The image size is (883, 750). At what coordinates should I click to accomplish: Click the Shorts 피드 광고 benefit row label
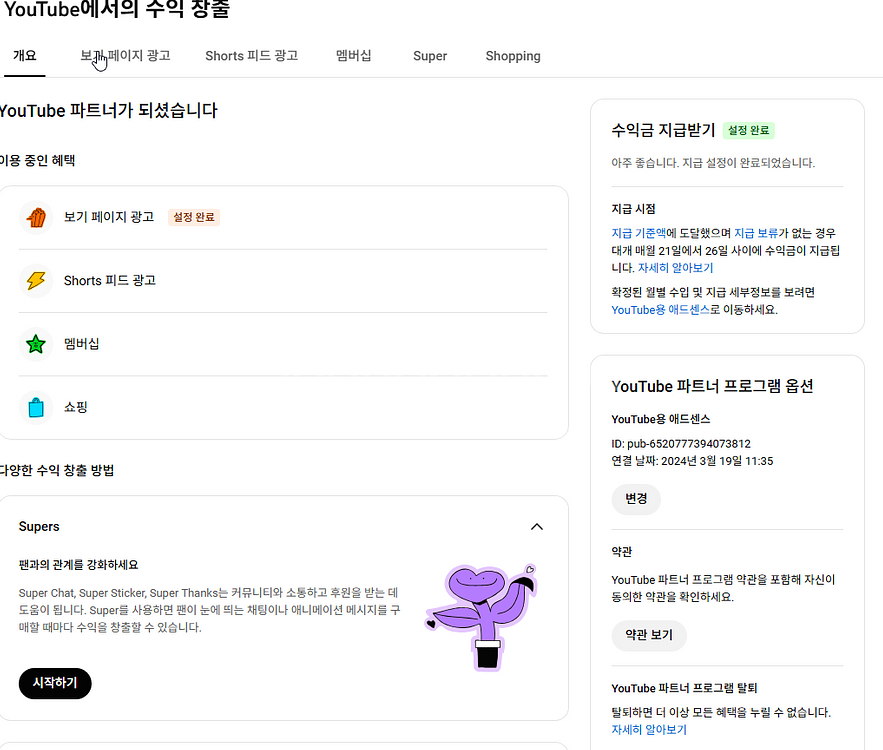pos(110,280)
